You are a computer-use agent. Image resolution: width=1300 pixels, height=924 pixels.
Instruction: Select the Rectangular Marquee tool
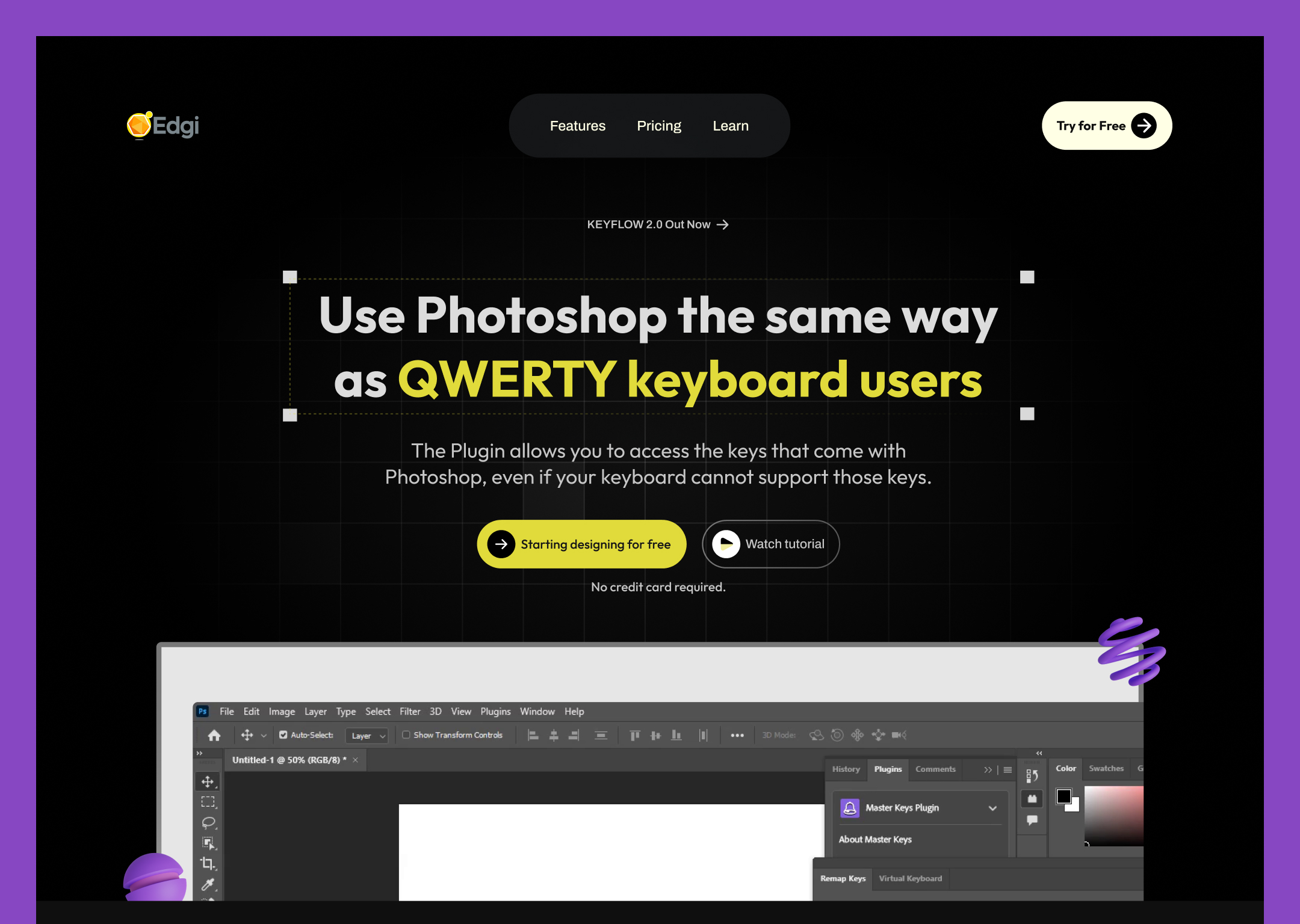(x=207, y=802)
